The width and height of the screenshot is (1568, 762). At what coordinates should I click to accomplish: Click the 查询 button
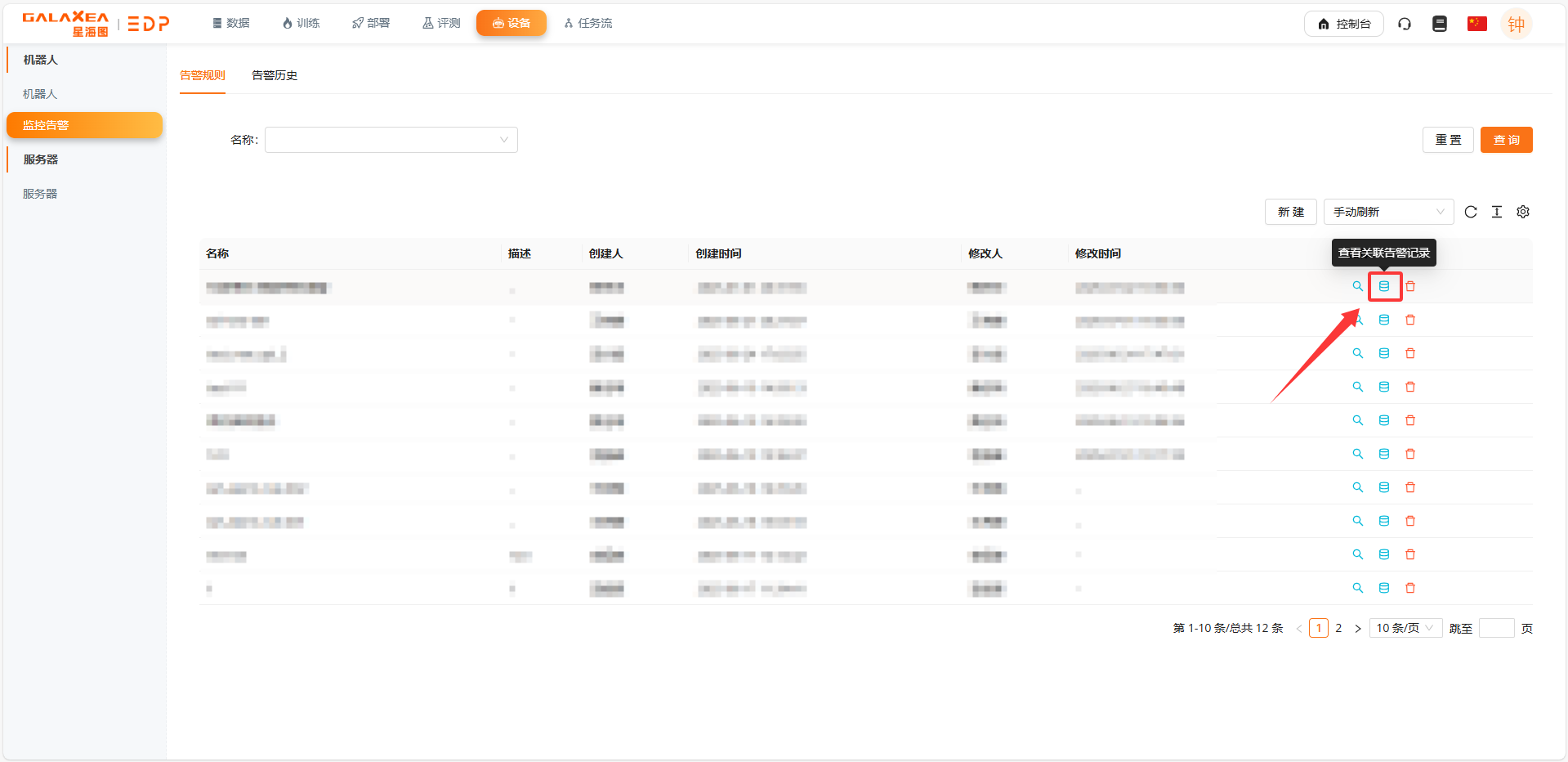[1506, 140]
